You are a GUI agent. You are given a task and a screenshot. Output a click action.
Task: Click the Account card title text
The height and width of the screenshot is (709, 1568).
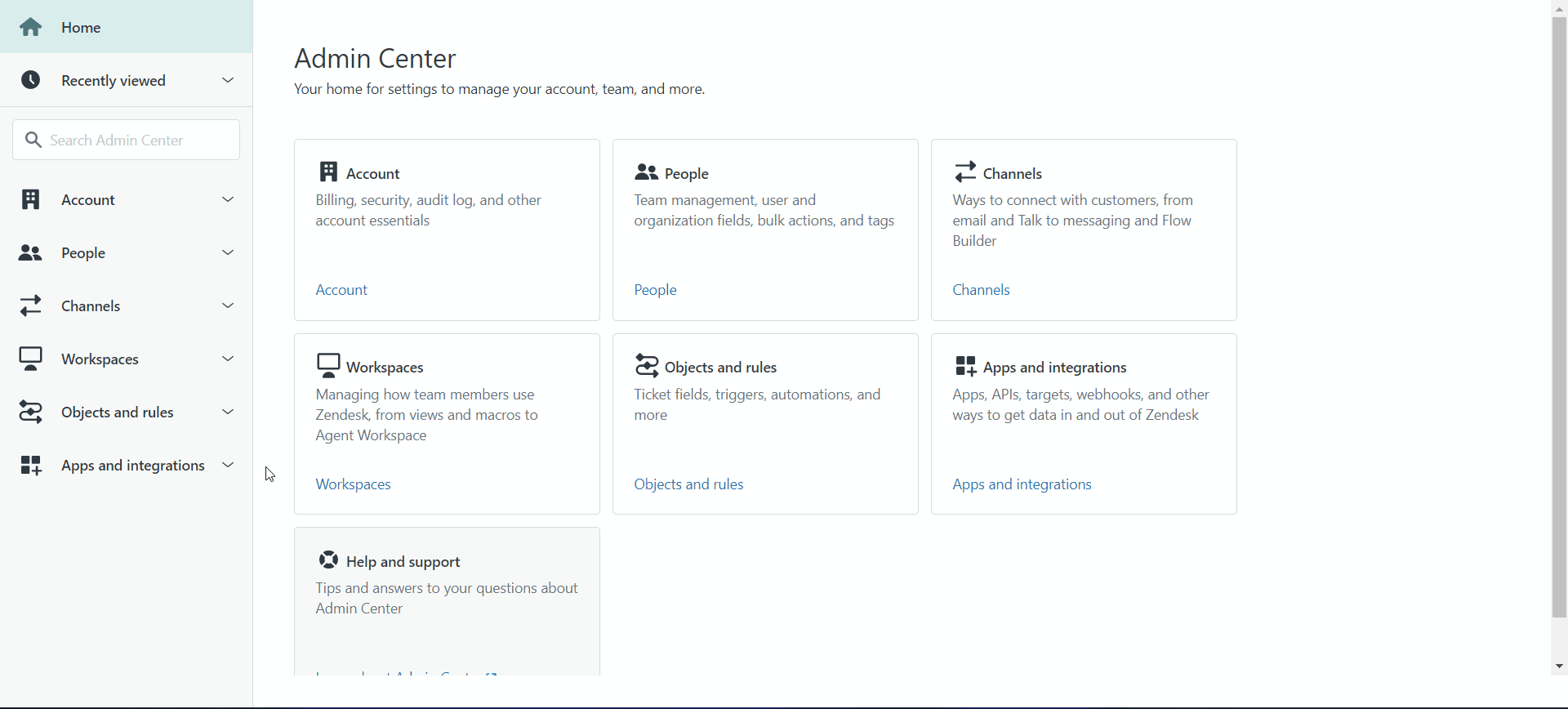tap(373, 173)
